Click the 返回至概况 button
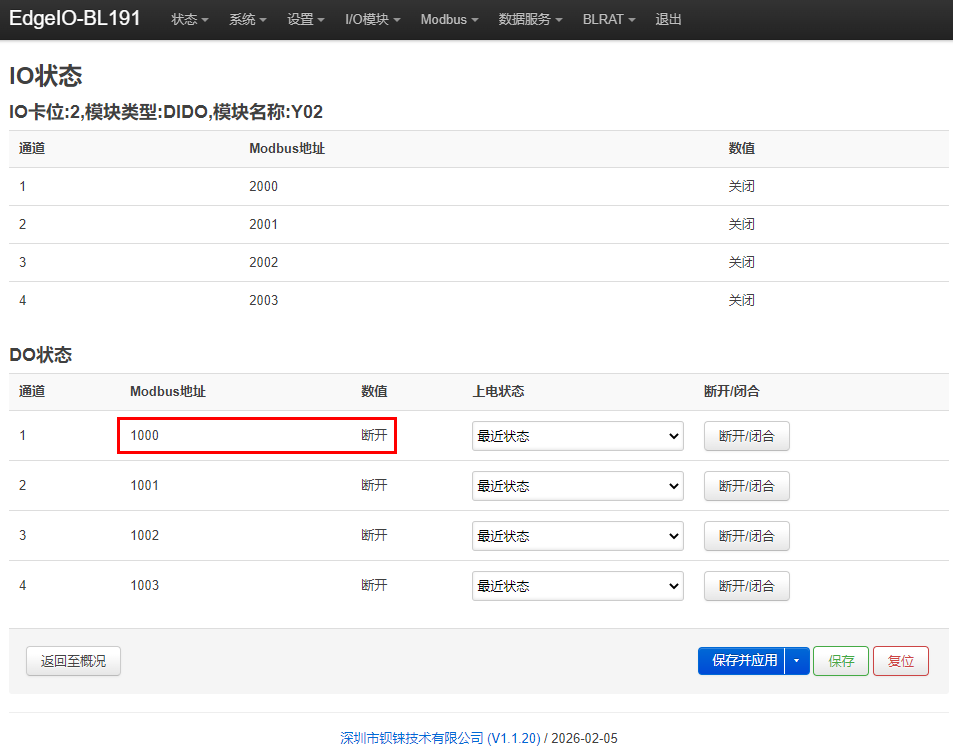Screen dimensions: 953x751 (74, 660)
